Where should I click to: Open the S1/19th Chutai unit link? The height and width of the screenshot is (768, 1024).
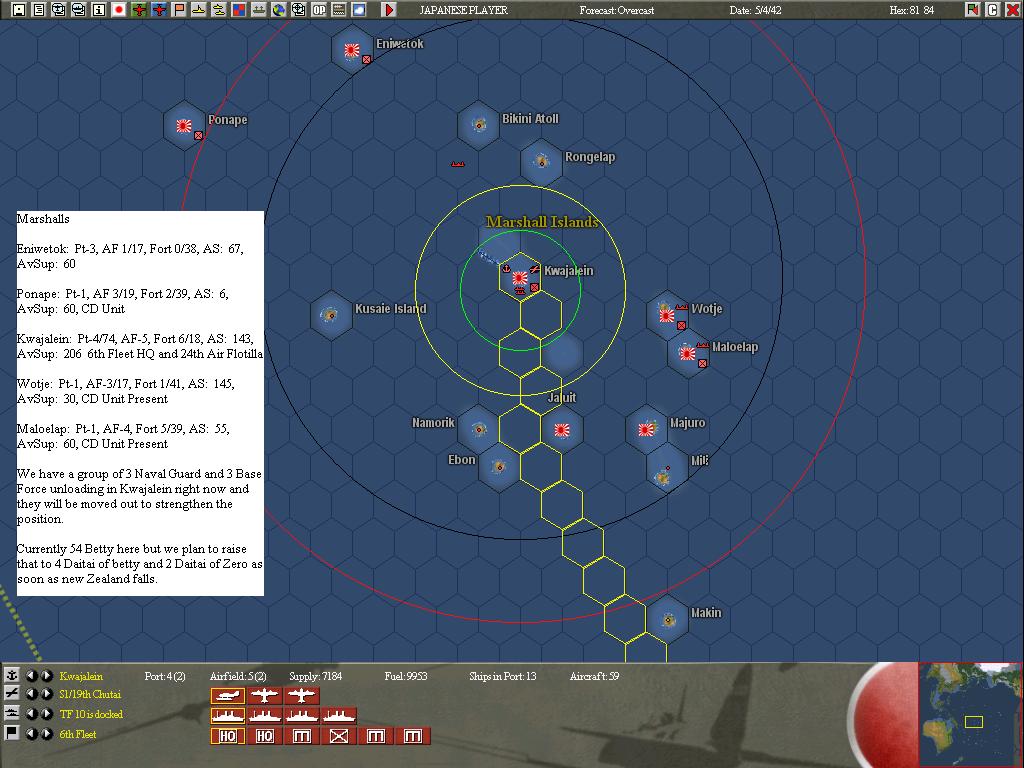point(90,694)
